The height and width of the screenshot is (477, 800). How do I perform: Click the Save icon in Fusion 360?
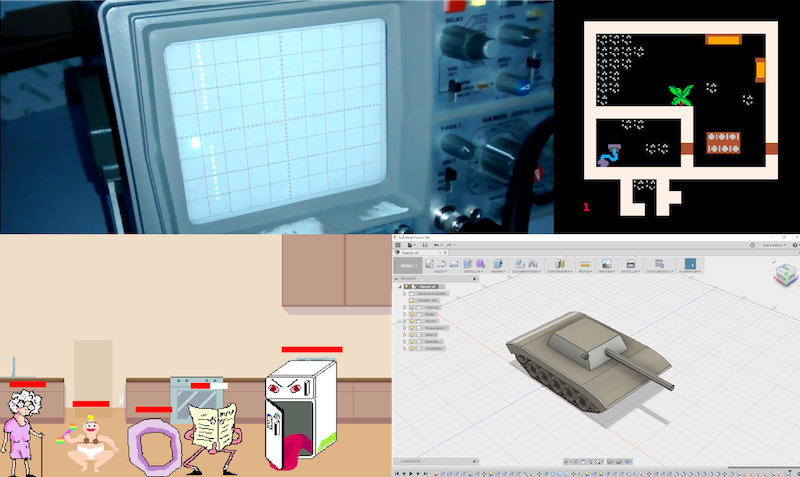pos(424,245)
